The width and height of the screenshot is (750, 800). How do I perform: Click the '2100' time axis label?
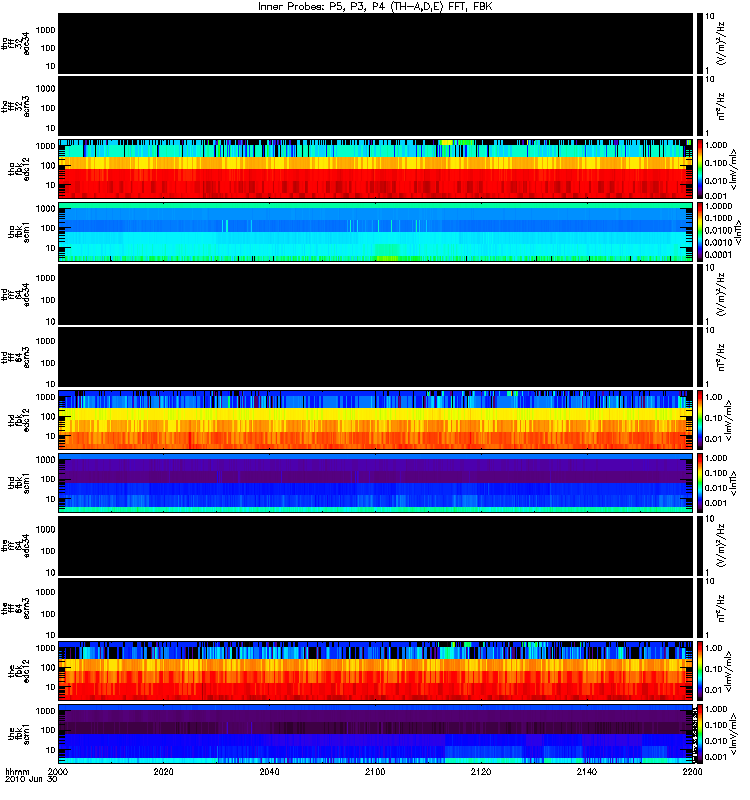click(x=375, y=771)
